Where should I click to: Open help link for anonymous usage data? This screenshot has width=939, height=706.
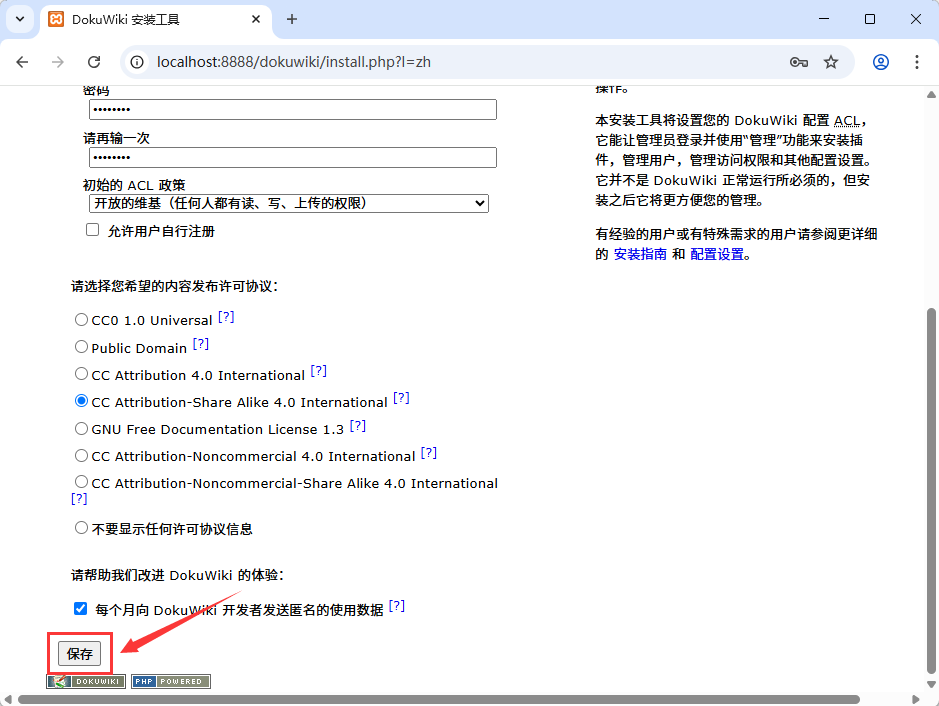coord(397,606)
